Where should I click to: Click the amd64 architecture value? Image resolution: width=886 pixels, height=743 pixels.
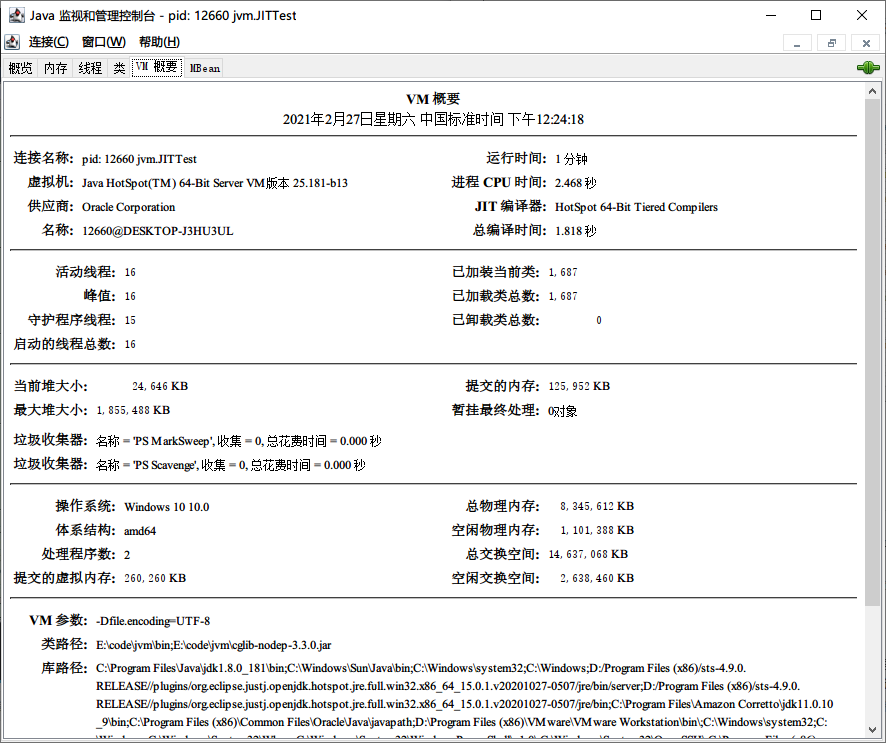pyautogui.click(x=140, y=531)
